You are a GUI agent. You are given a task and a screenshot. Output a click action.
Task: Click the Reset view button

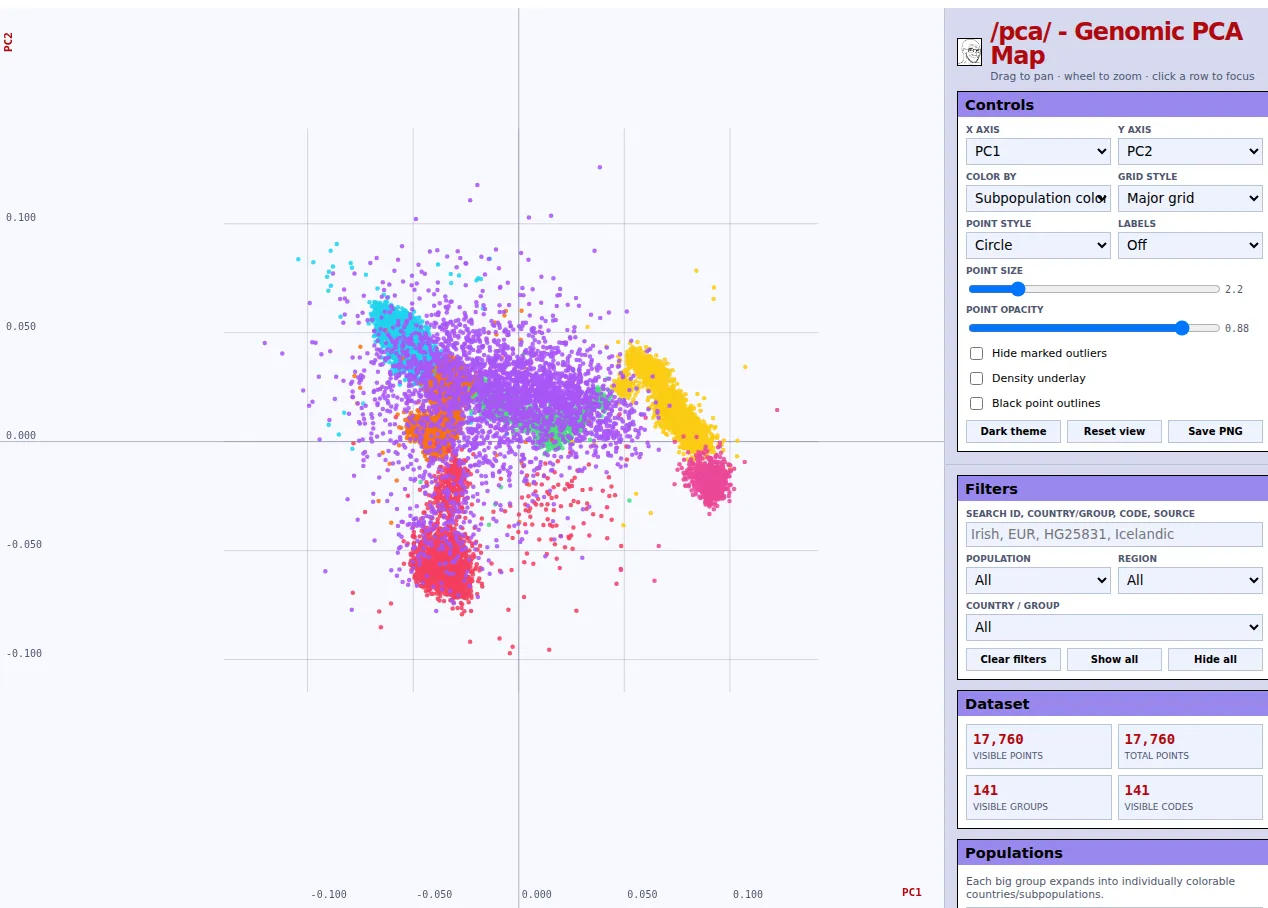tap(1114, 431)
